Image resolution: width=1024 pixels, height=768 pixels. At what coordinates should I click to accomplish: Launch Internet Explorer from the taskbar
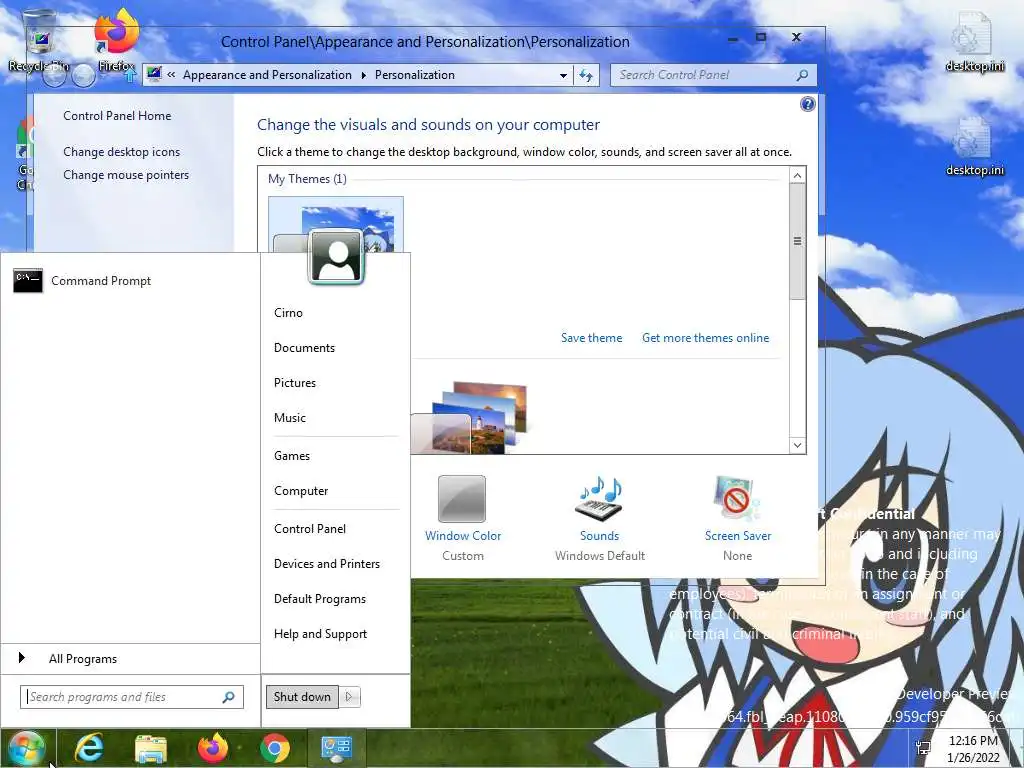tap(89, 748)
